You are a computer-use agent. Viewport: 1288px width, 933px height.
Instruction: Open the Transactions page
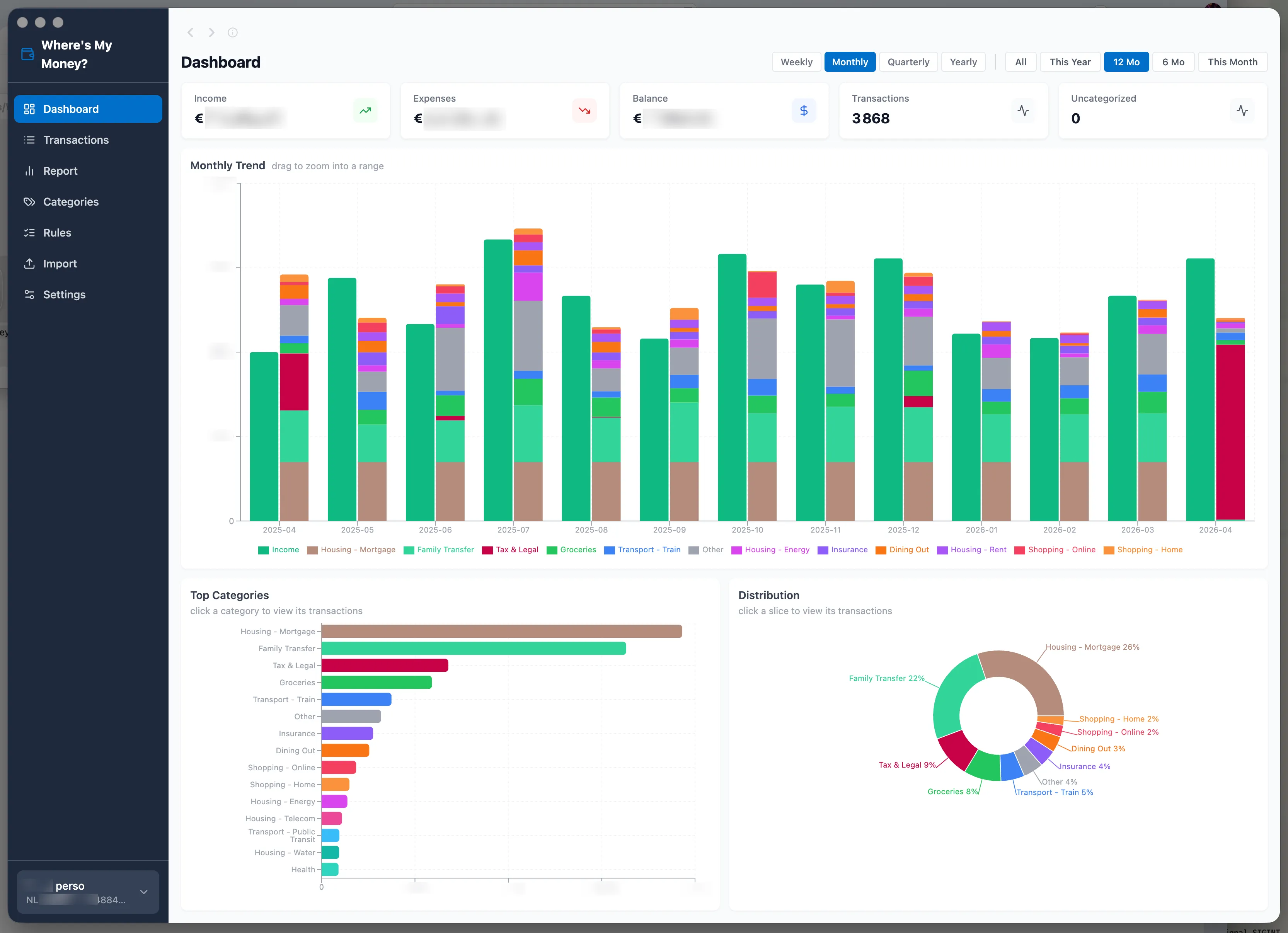(88, 140)
